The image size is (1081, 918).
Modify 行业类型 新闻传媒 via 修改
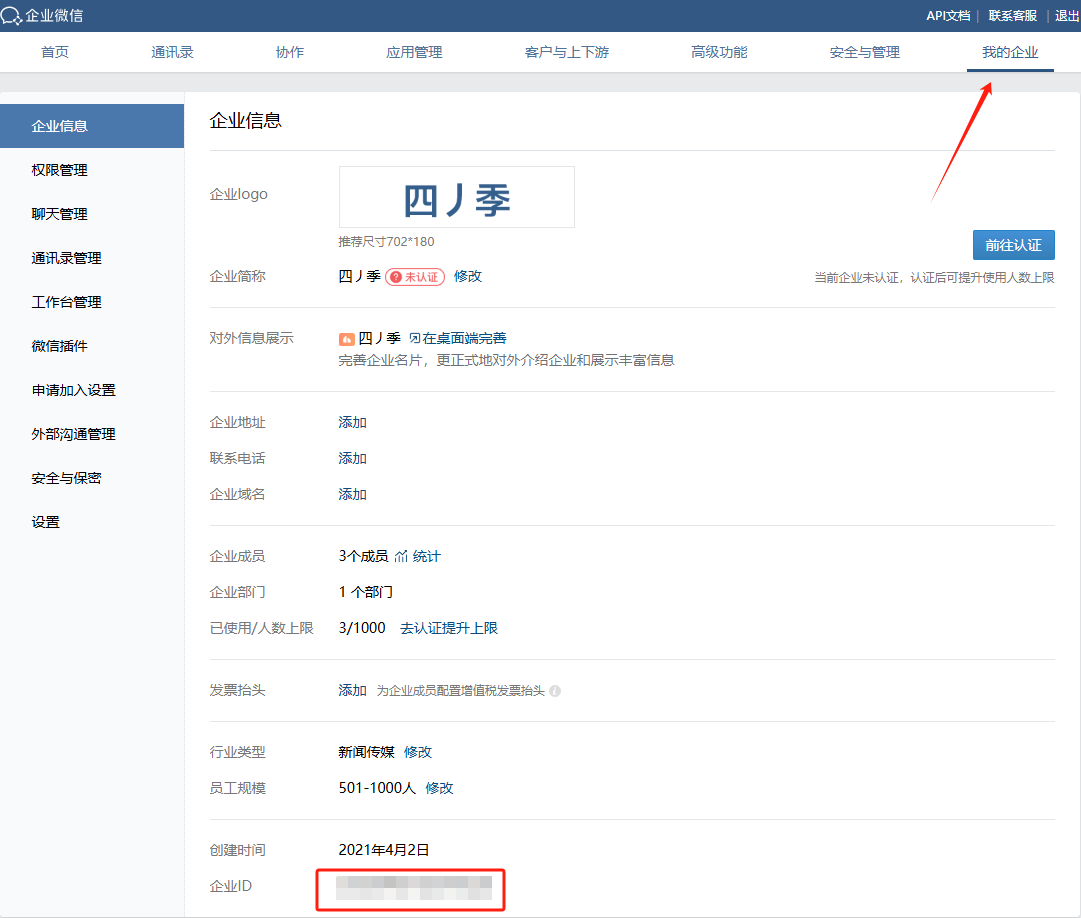pos(418,752)
